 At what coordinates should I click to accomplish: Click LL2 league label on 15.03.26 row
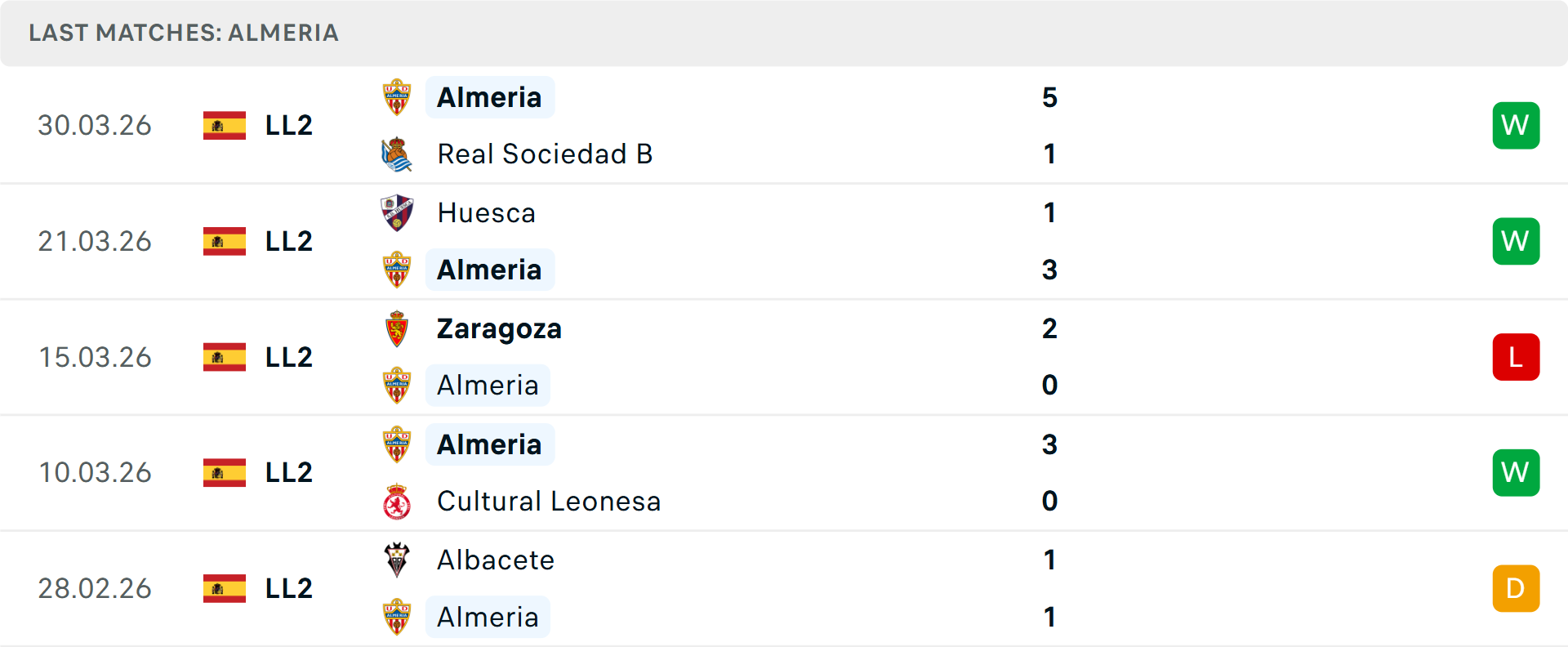(289, 357)
